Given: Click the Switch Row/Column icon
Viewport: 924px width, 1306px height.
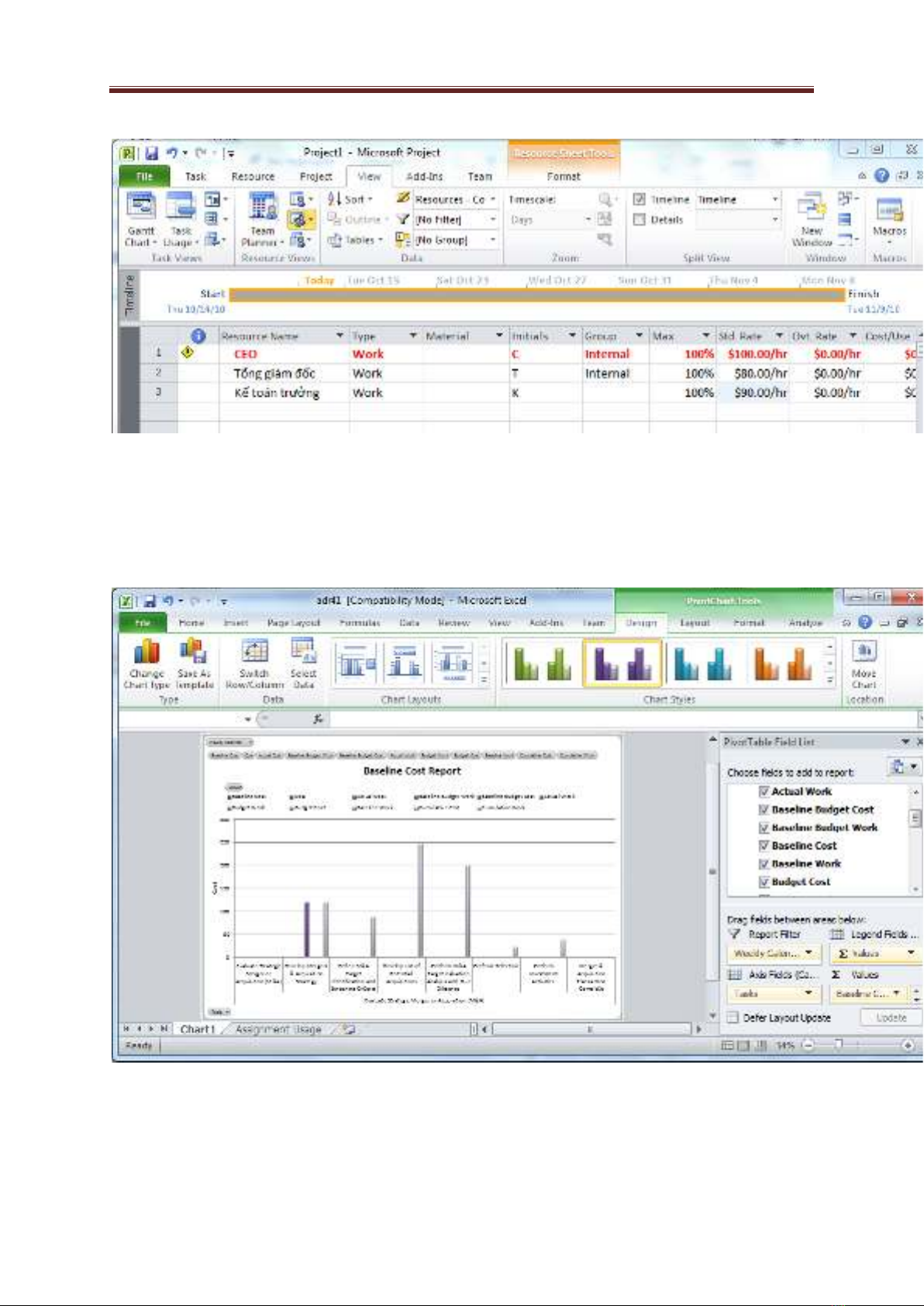Looking at the screenshot, I should point(254,653).
